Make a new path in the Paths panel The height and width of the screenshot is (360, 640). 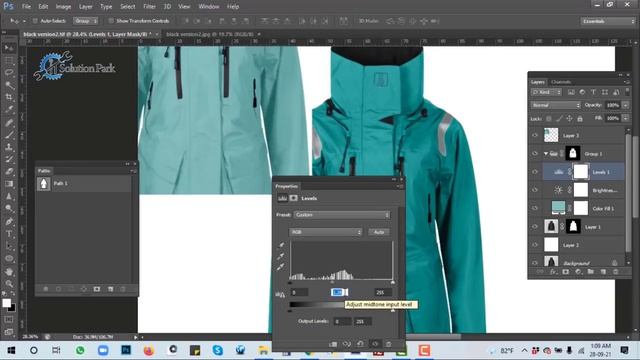point(110,289)
